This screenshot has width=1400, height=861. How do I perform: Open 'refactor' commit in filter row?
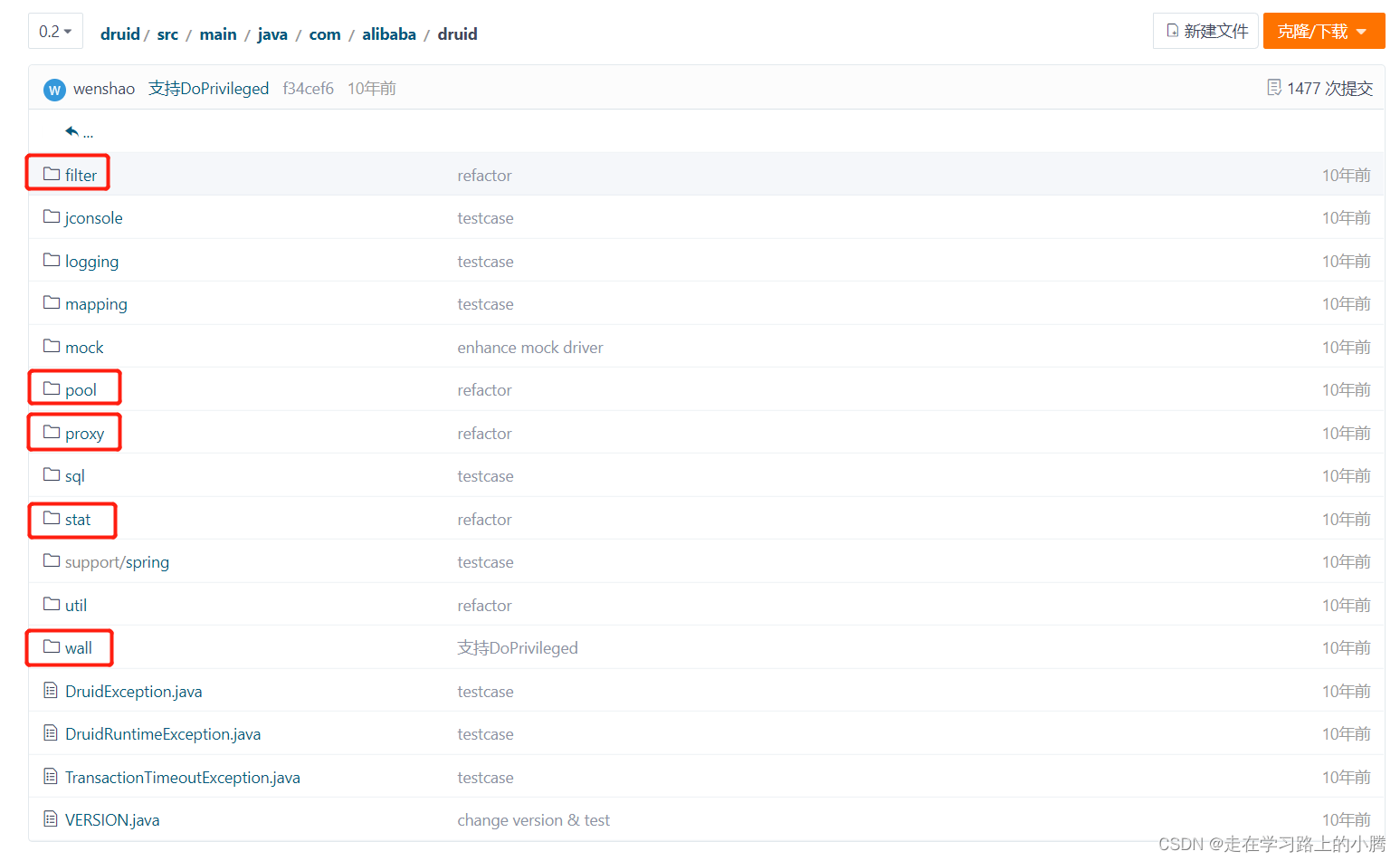pyautogui.click(x=484, y=176)
